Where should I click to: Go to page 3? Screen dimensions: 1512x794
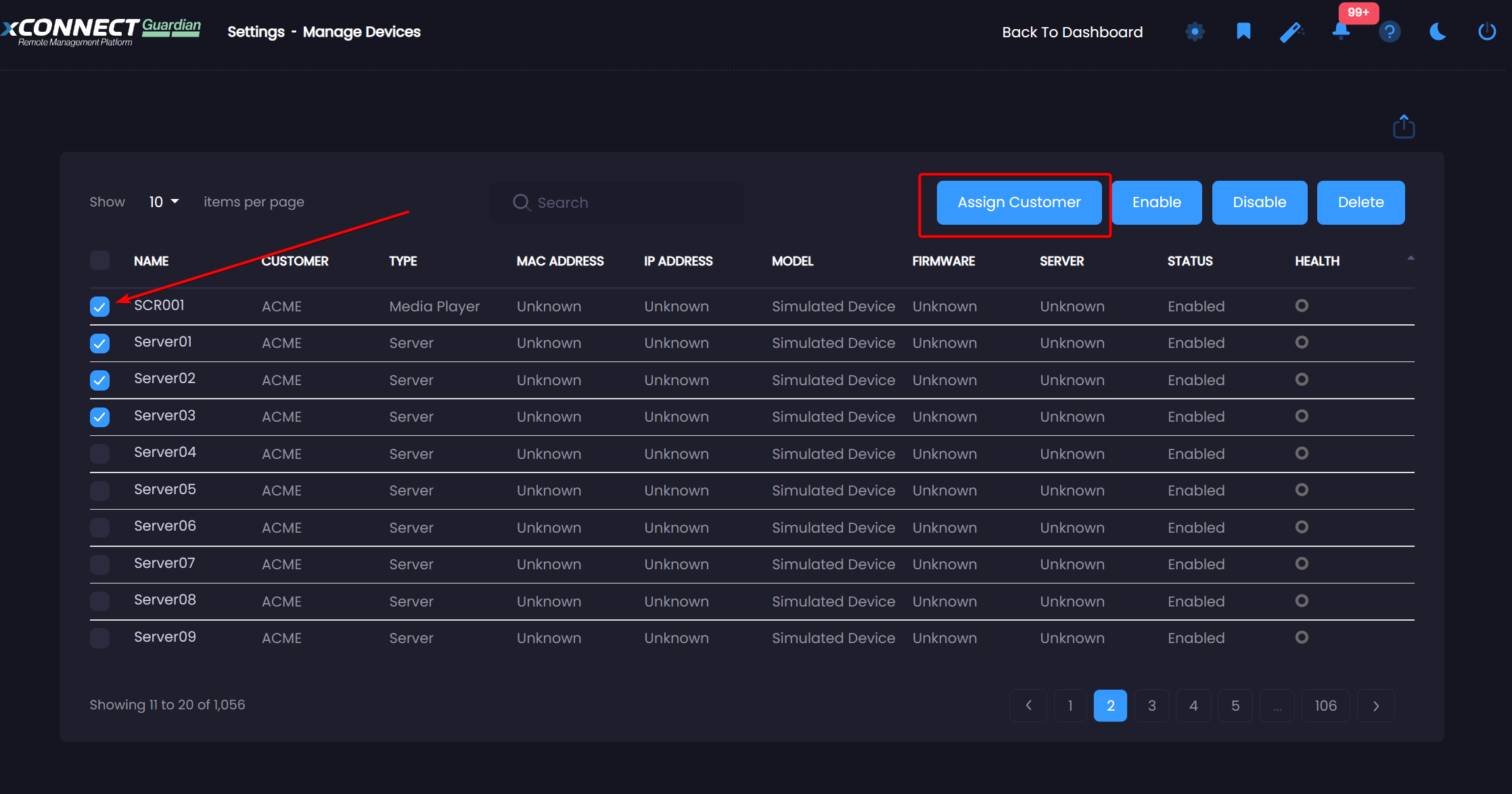click(x=1152, y=705)
